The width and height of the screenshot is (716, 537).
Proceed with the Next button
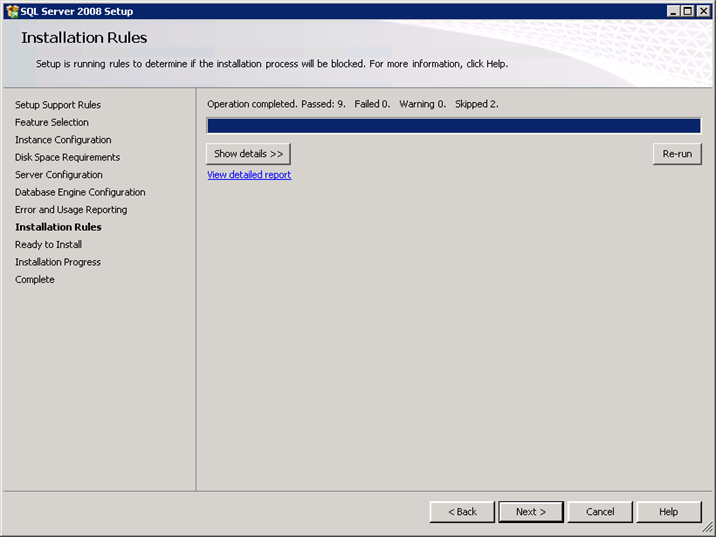[531, 512]
